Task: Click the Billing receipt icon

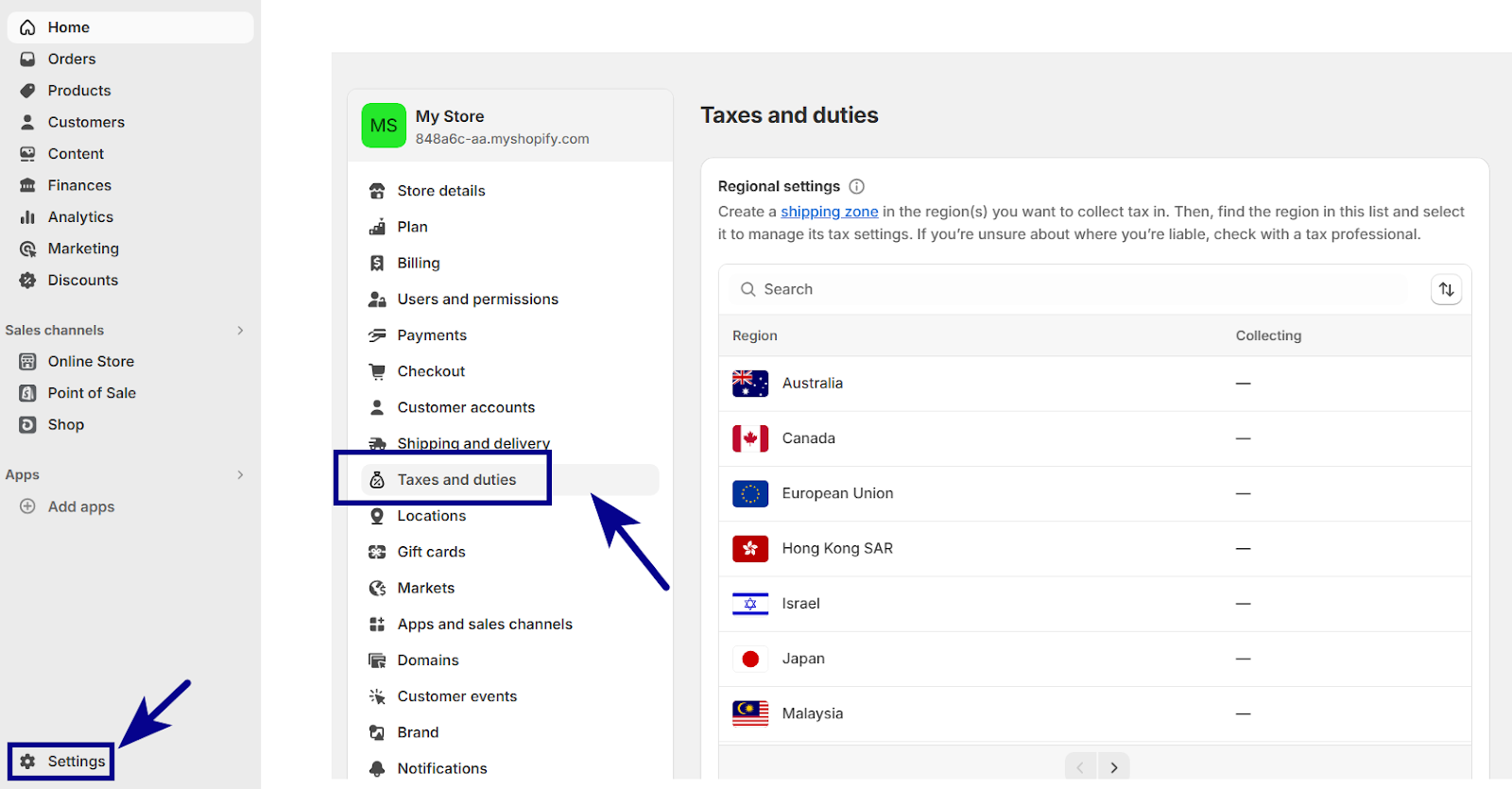Action: 377,263
